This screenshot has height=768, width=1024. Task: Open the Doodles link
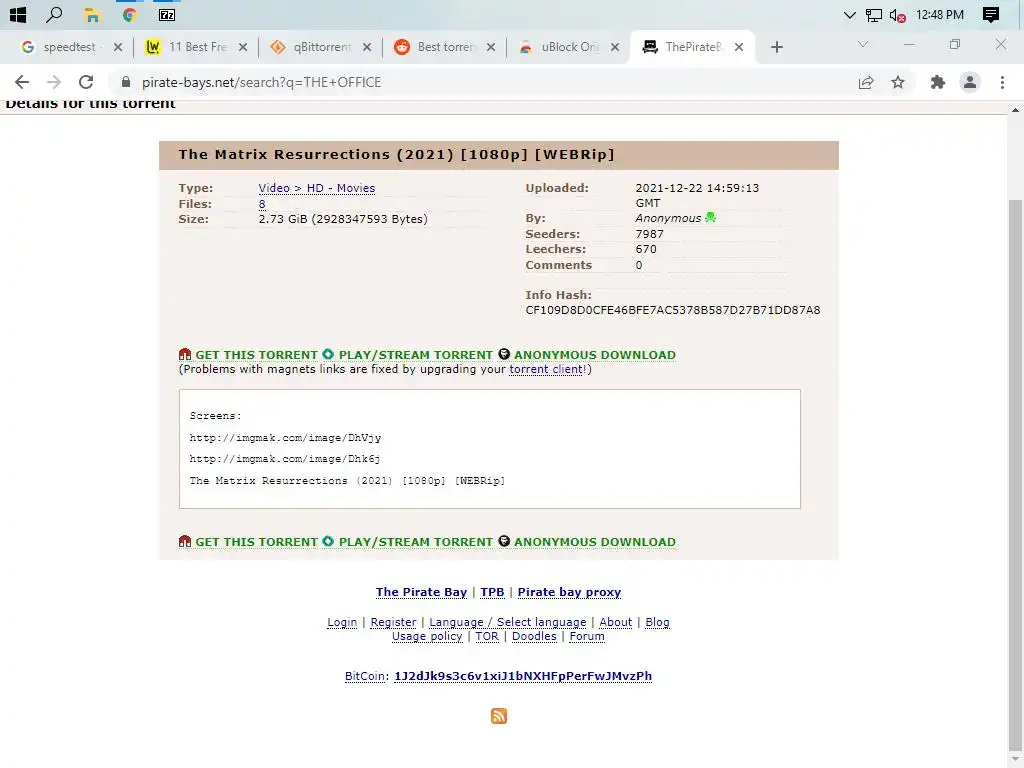[534, 637]
